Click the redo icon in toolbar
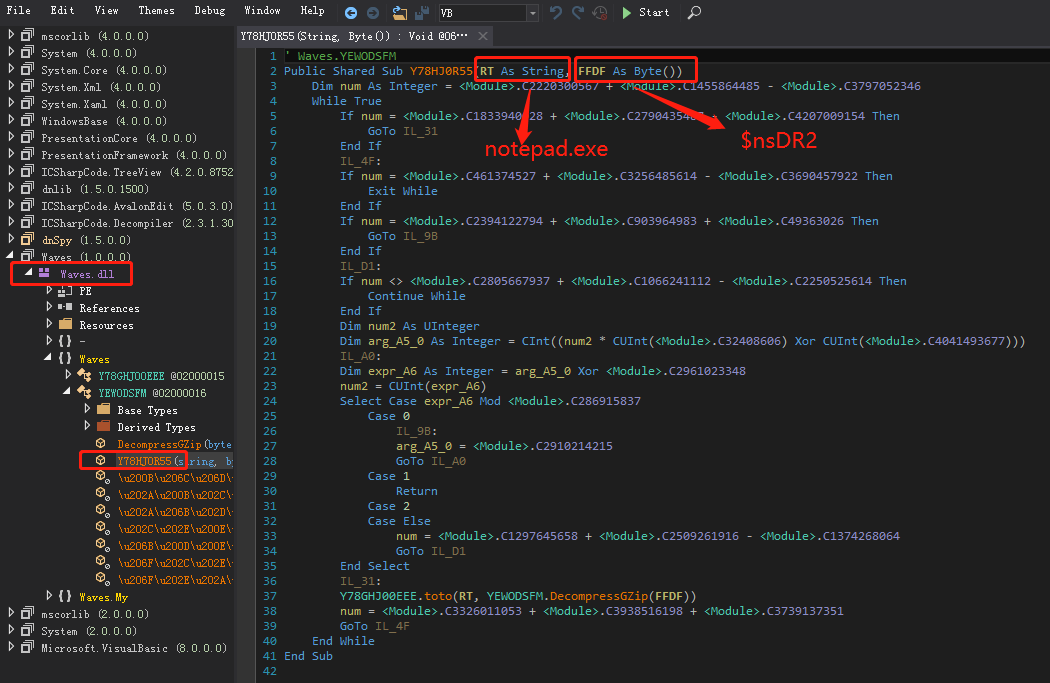This screenshot has height=683, width=1050. pyautogui.click(x=577, y=13)
